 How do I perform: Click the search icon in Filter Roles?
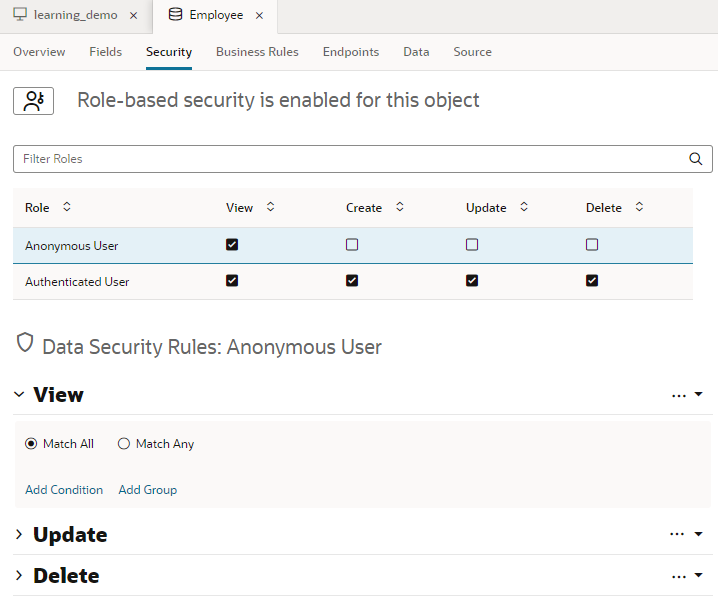point(696,159)
